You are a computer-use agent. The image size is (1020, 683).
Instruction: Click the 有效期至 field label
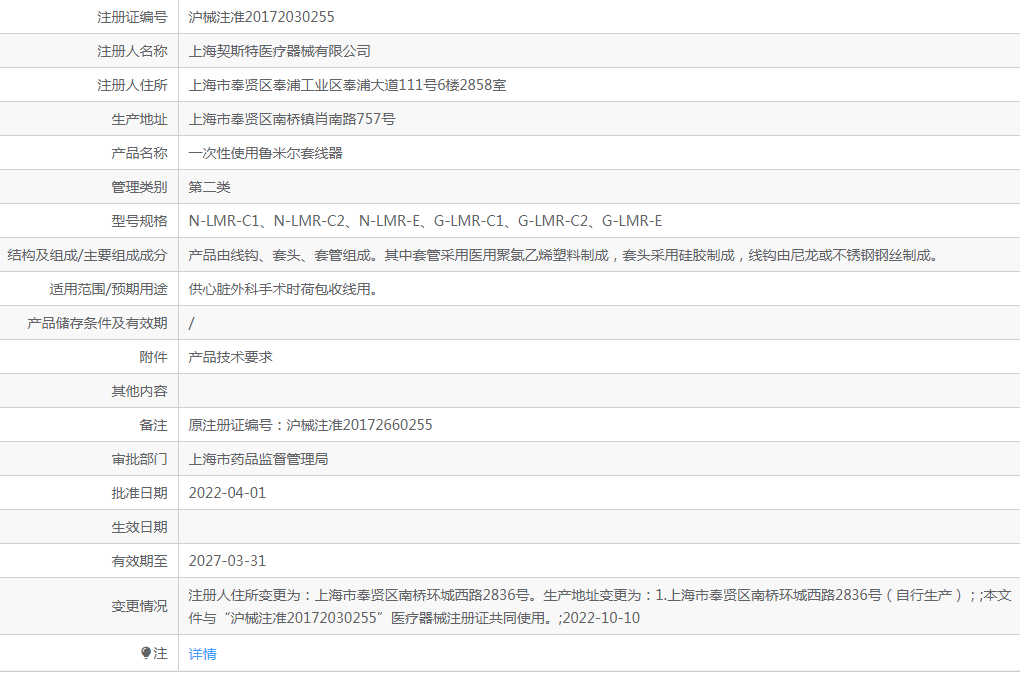pos(139,561)
